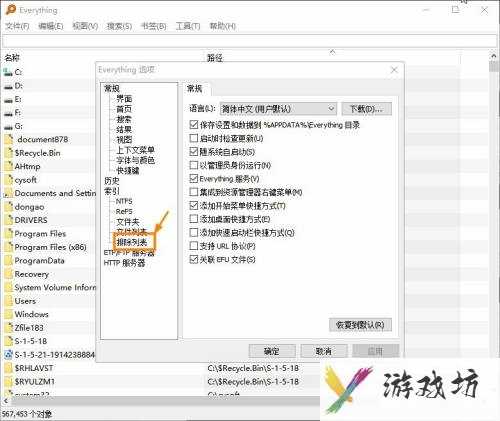This screenshot has width=500, height=421.
Task: Click 恢复到默认(R) button
Action: tap(360, 325)
